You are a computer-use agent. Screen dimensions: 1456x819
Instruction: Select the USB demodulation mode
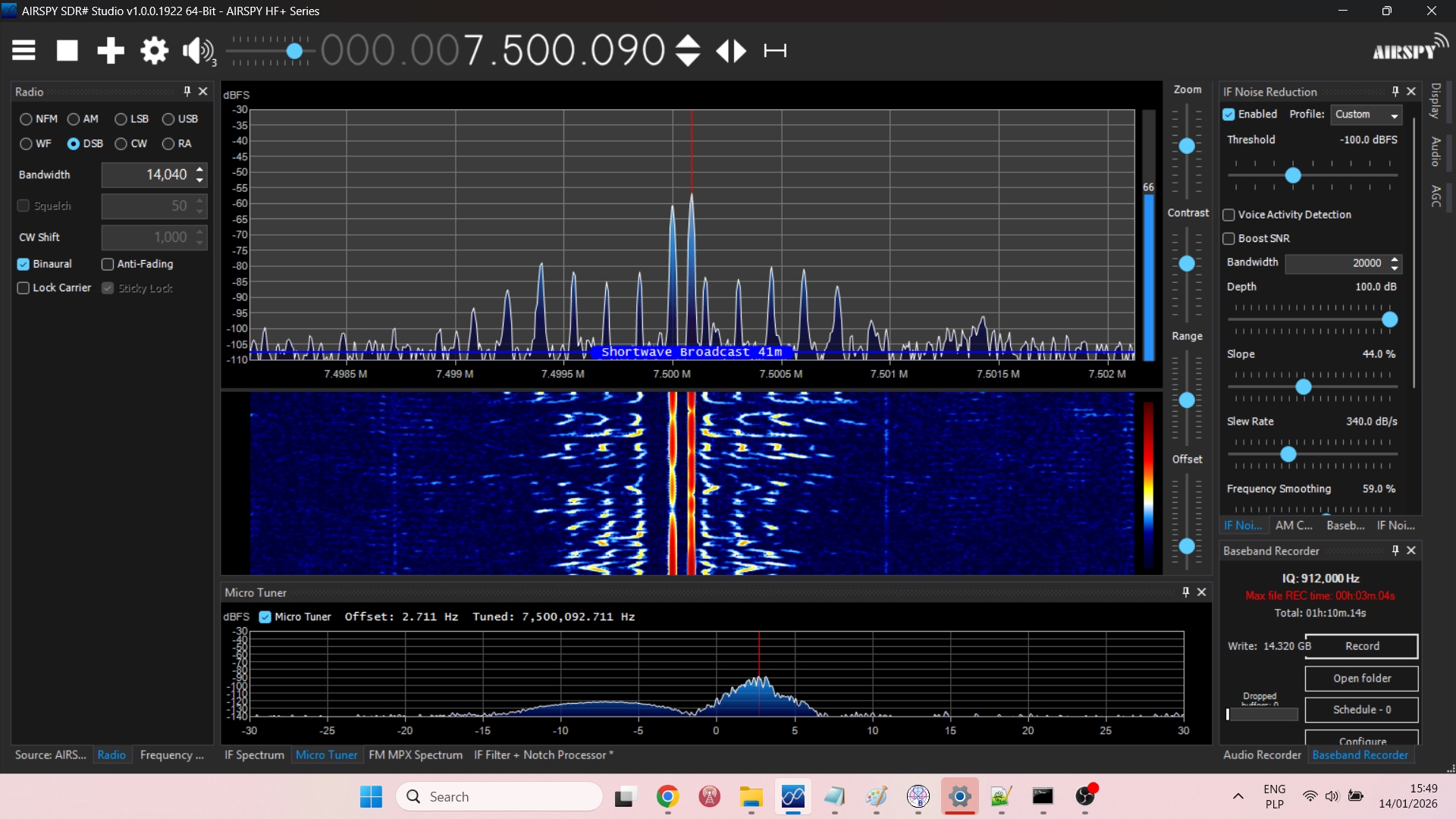(x=169, y=119)
